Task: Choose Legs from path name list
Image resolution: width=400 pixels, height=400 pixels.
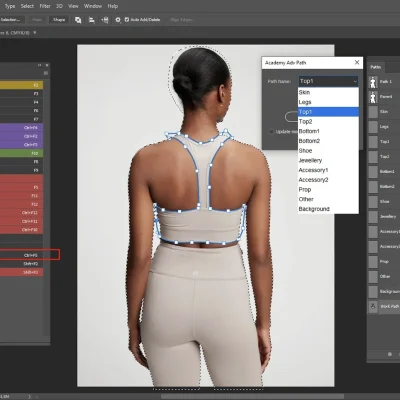Action: tap(328, 102)
